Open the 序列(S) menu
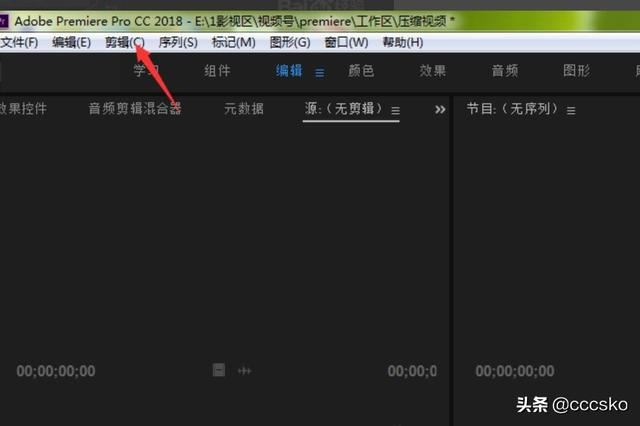 (x=178, y=42)
